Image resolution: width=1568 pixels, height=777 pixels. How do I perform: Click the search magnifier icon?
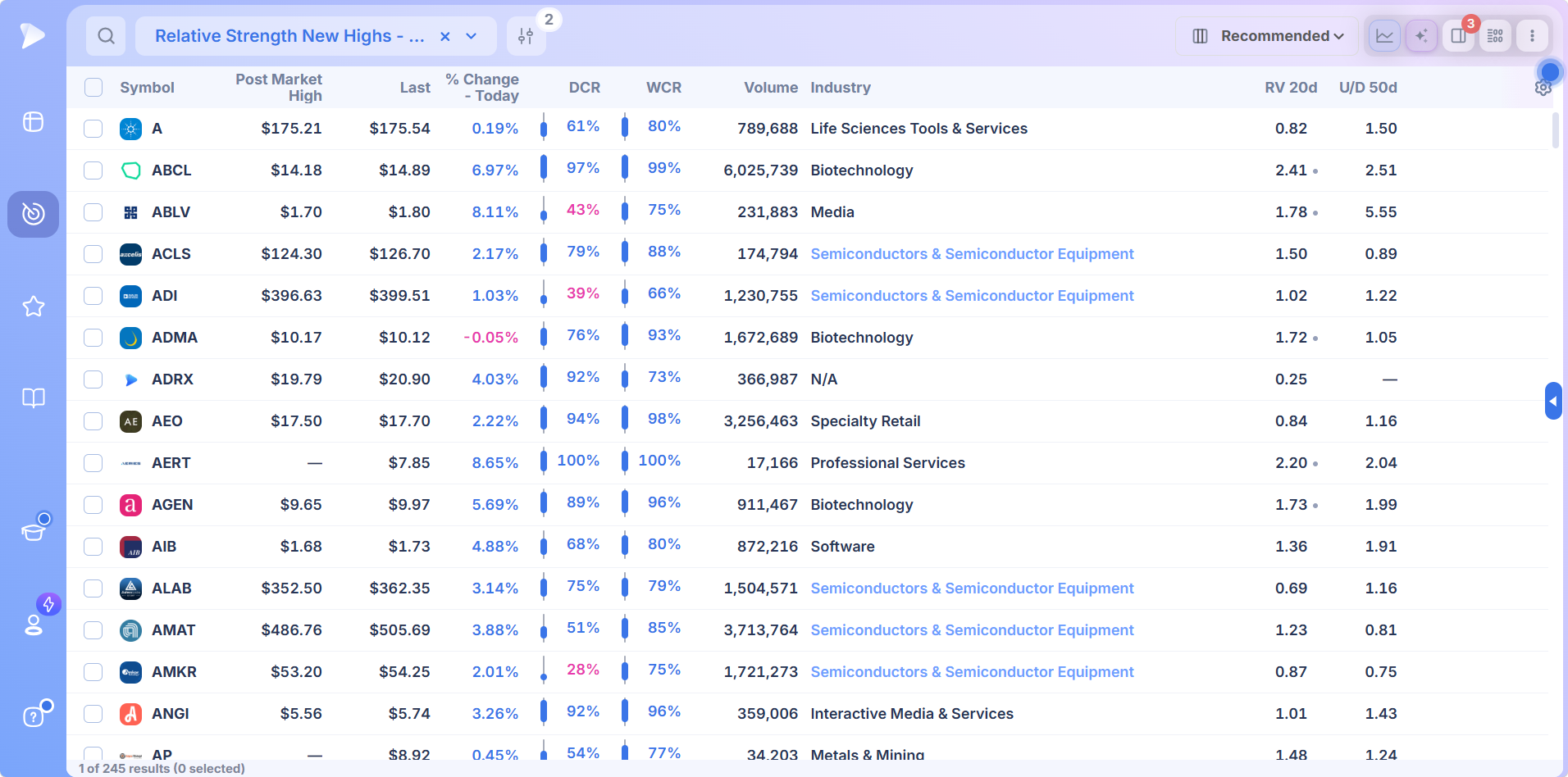[106, 36]
